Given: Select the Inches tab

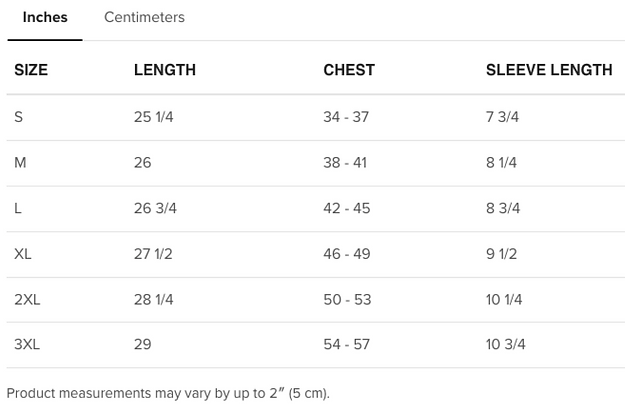Looking at the screenshot, I should click(45, 18).
